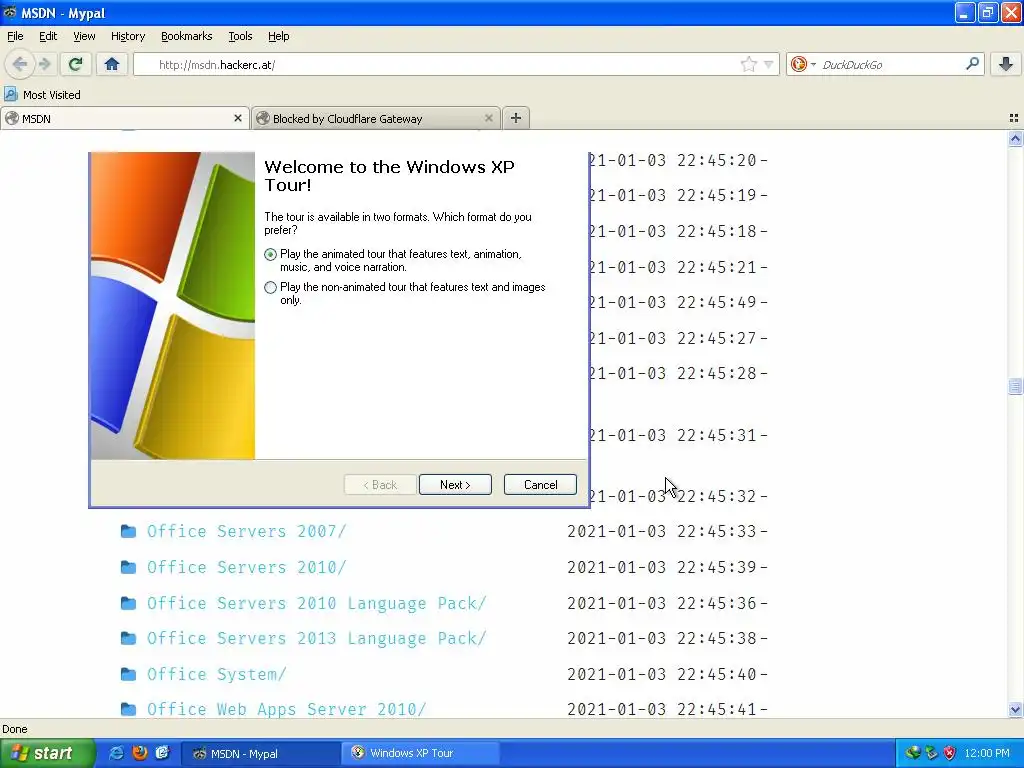The height and width of the screenshot is (768, 1024).
Task: Click the 12:00 PM taskbar clock
Action: pyautogui.click(x=986, y=754)
